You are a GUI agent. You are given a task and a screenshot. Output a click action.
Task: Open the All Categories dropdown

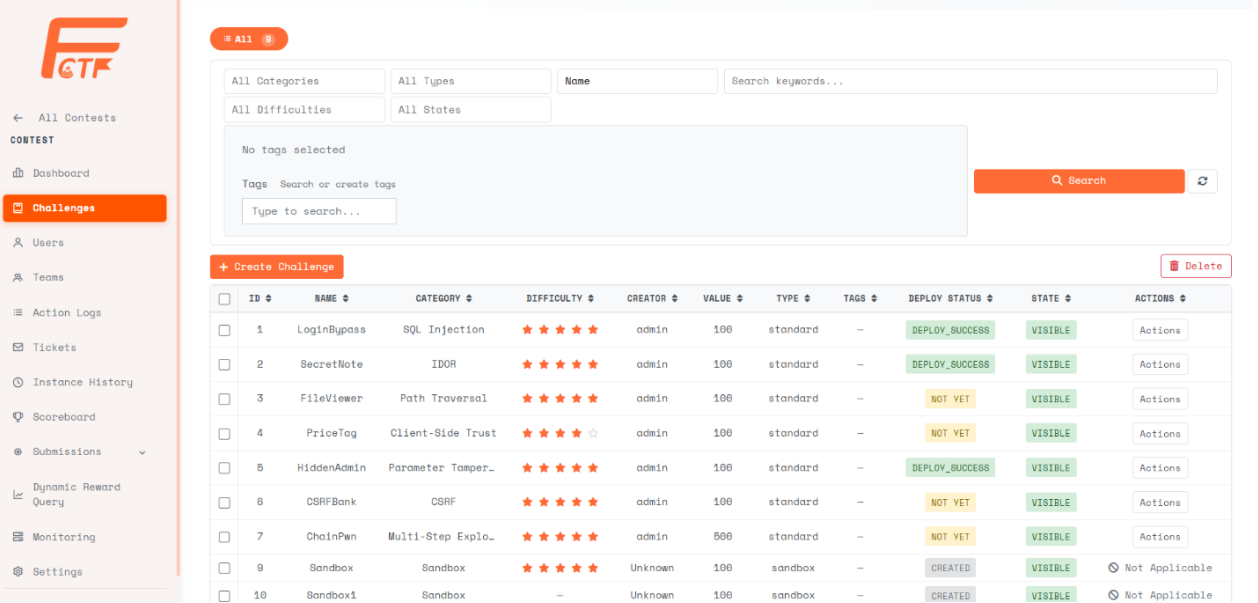pos(304,81)
